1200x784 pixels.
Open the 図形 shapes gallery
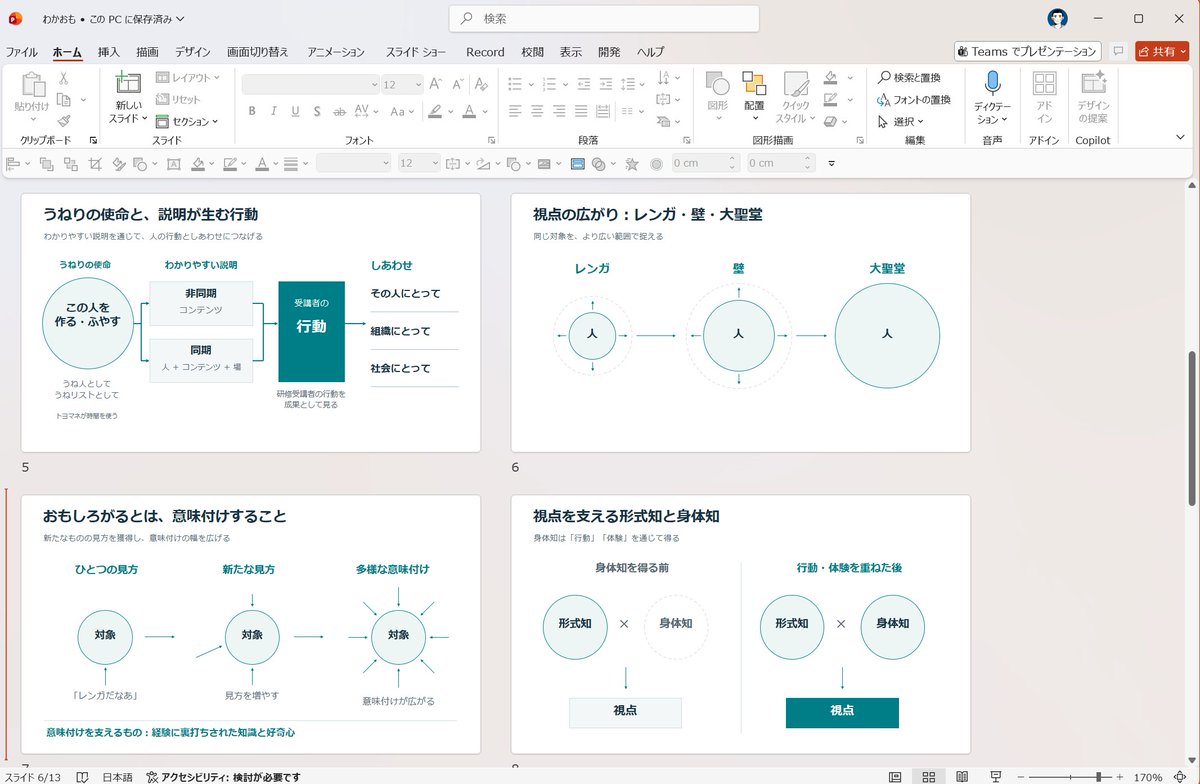(717, 97)
